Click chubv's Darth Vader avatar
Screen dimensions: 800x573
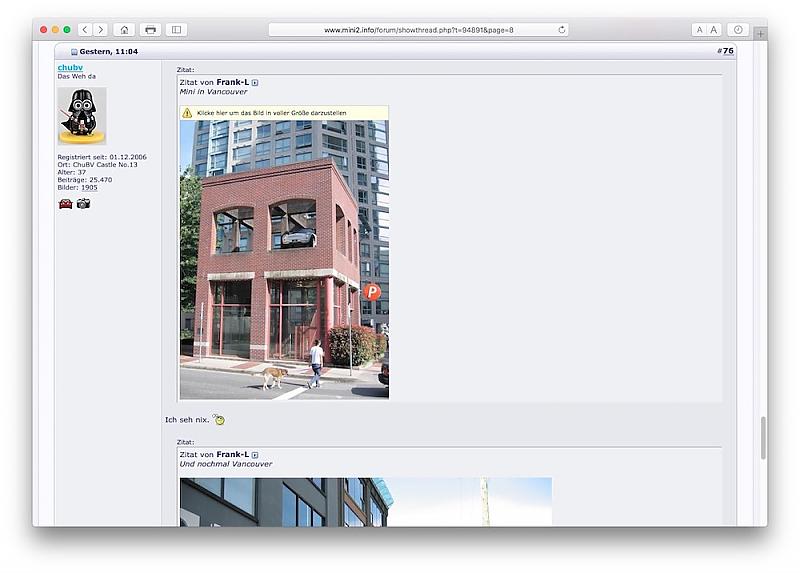(81, 115)
